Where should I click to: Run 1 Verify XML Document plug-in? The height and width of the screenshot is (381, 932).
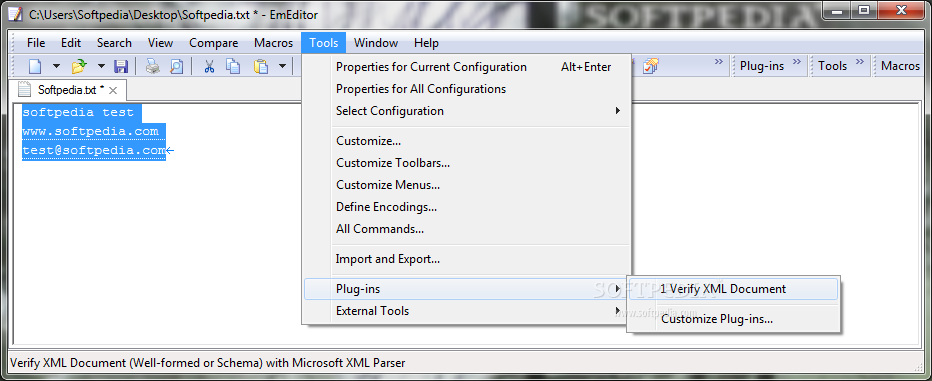(x=733, y=289)
